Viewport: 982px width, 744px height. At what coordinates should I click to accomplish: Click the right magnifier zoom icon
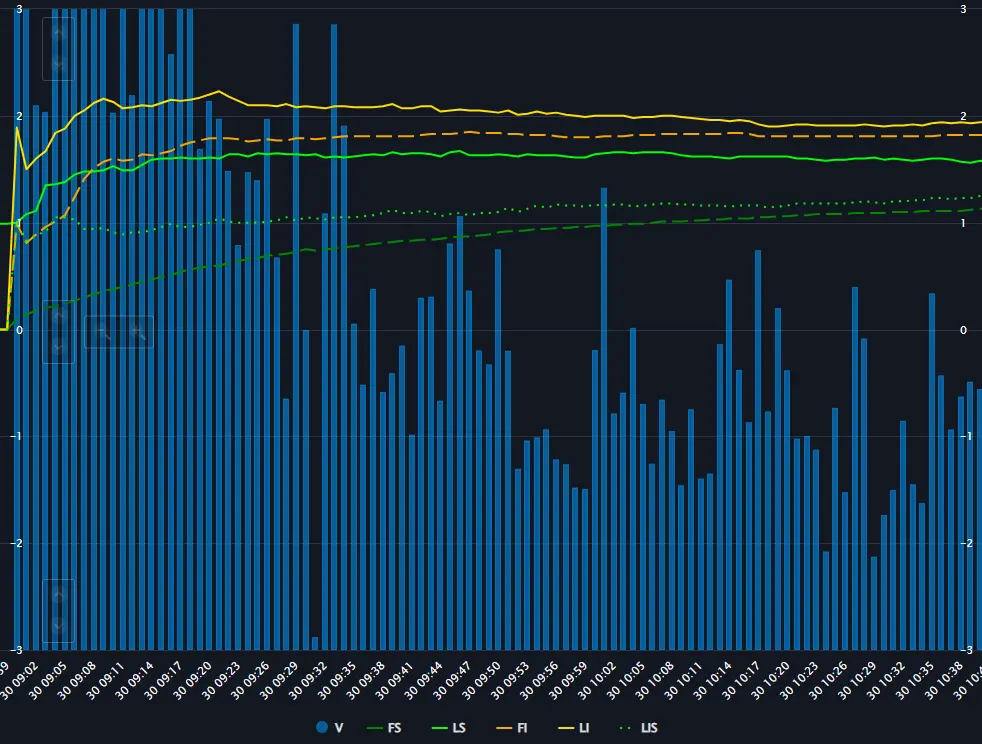click(x=136, y=332)
